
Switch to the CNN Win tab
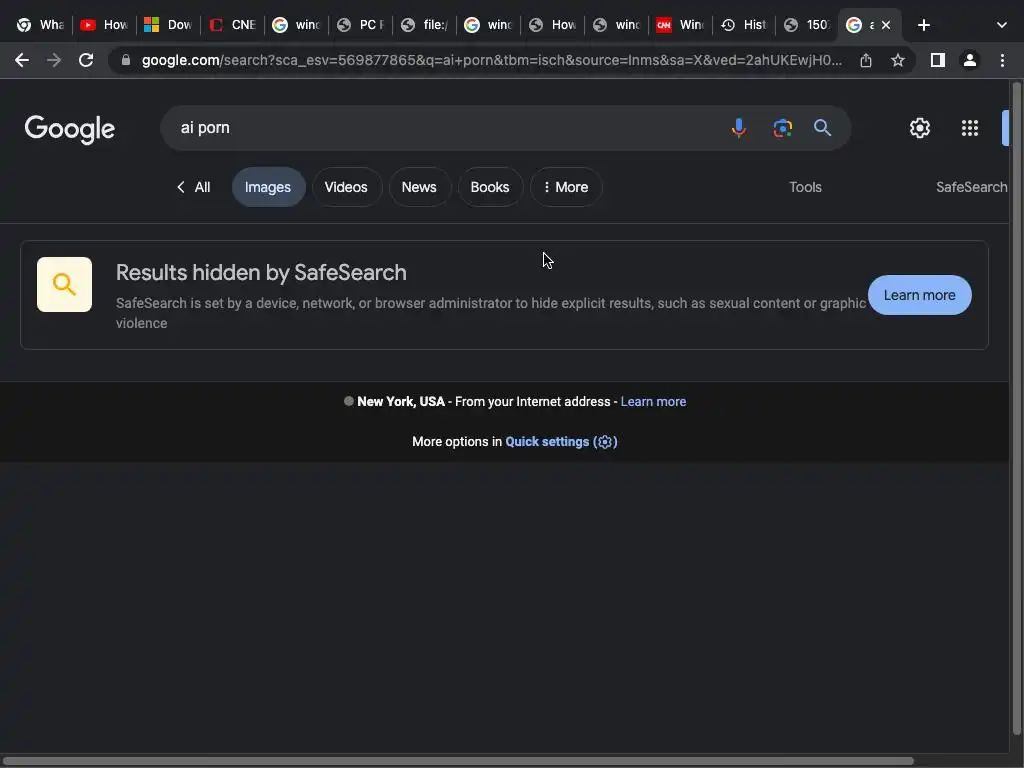click(680, 25)
